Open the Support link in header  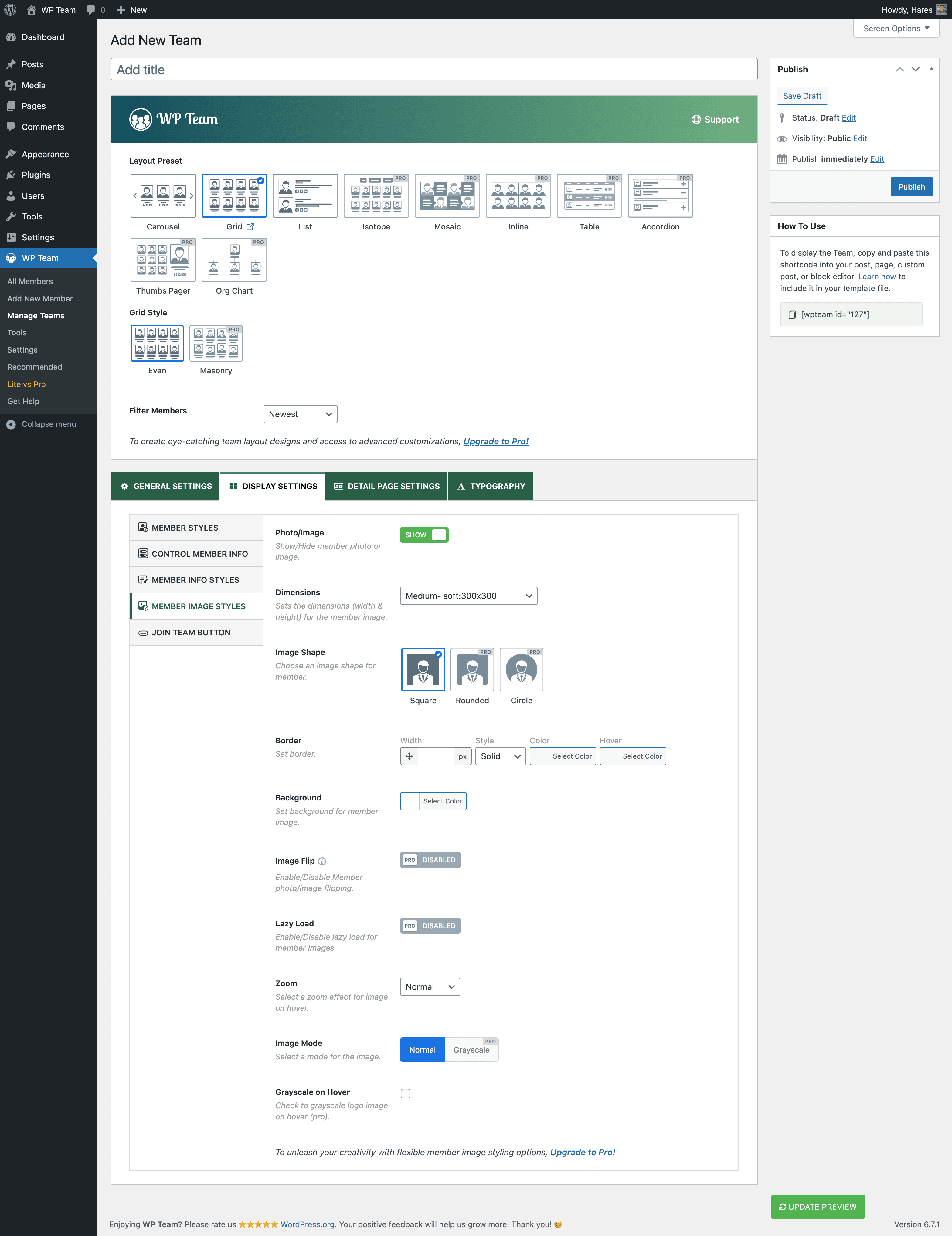[x=715, y=119]
